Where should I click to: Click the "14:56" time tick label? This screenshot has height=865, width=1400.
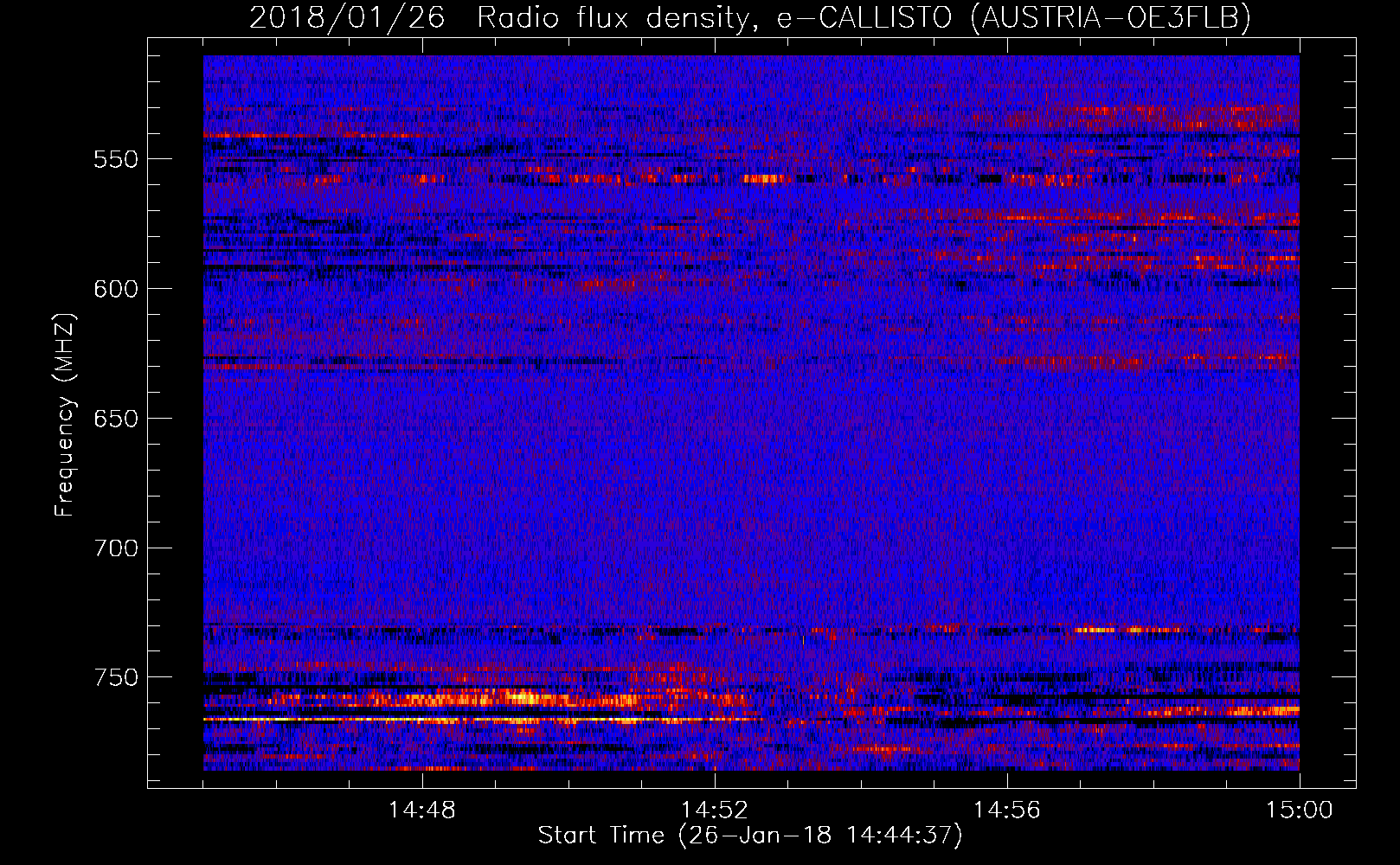click(1007, 811)
